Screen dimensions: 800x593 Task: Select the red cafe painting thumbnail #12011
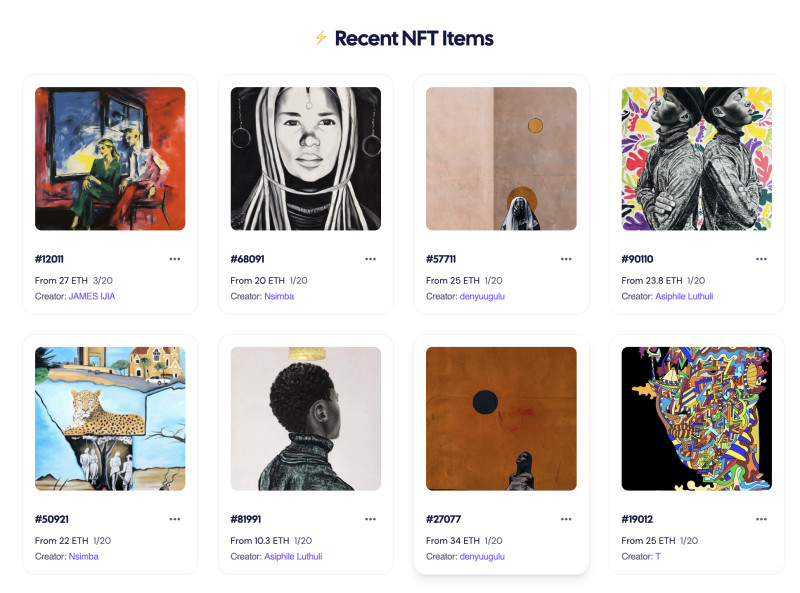[x=110, y=159]
